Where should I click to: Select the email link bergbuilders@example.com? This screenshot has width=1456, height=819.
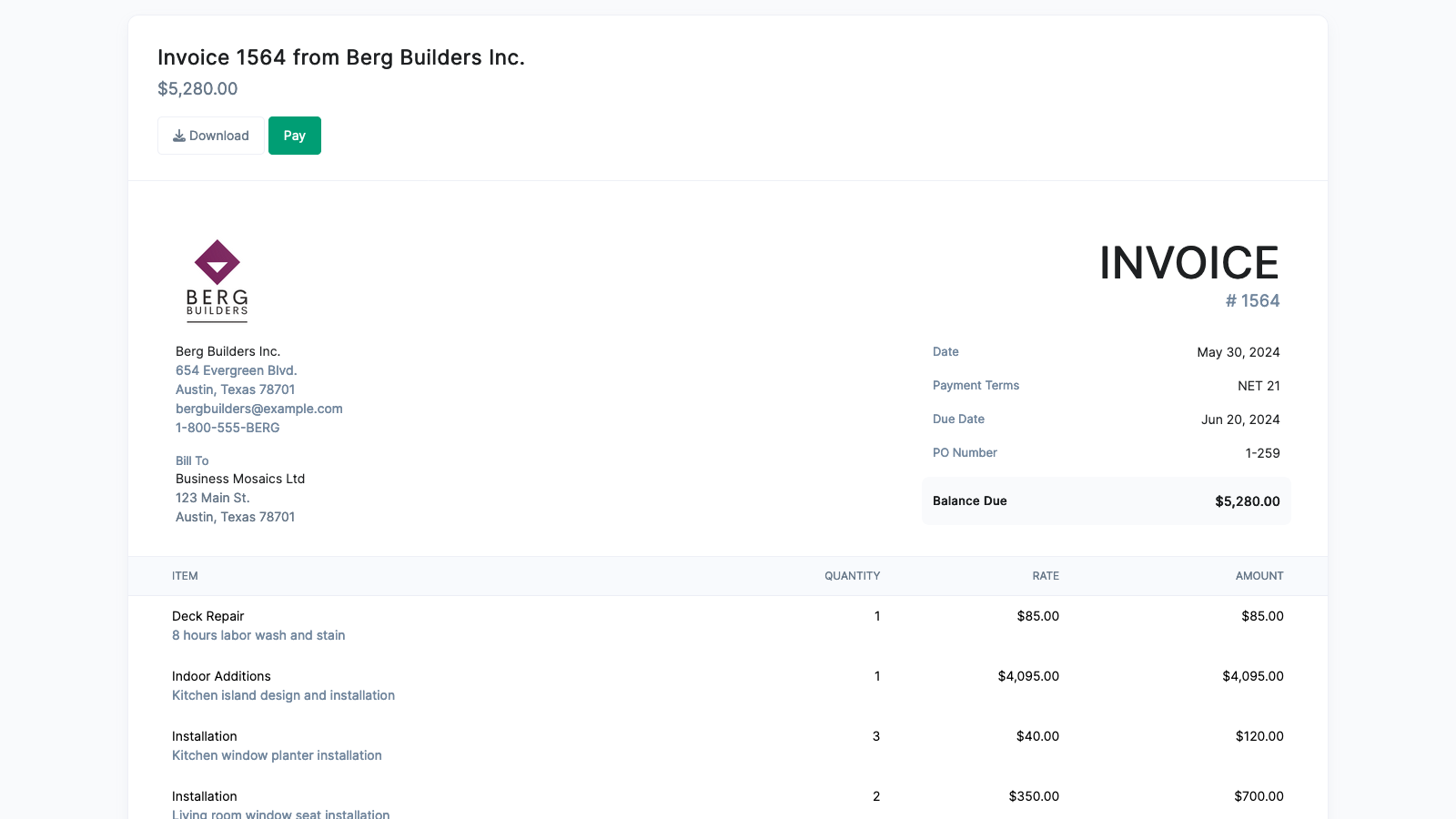pyautogui.click(x=258, y=408)
